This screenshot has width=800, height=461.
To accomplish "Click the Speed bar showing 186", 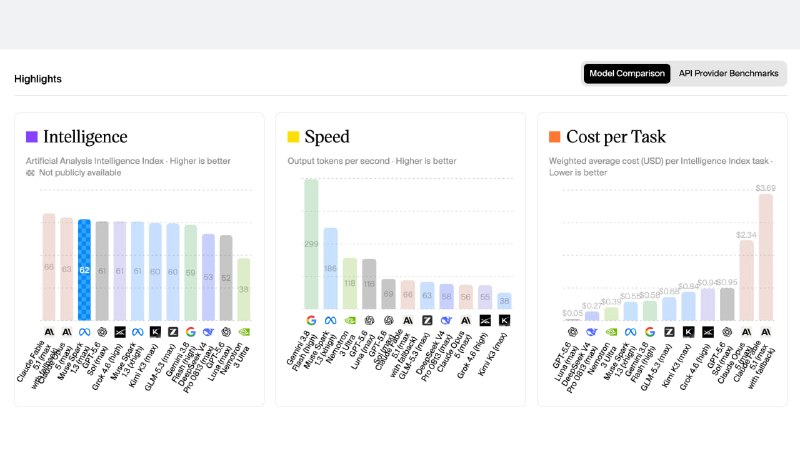I will point(331,268).
